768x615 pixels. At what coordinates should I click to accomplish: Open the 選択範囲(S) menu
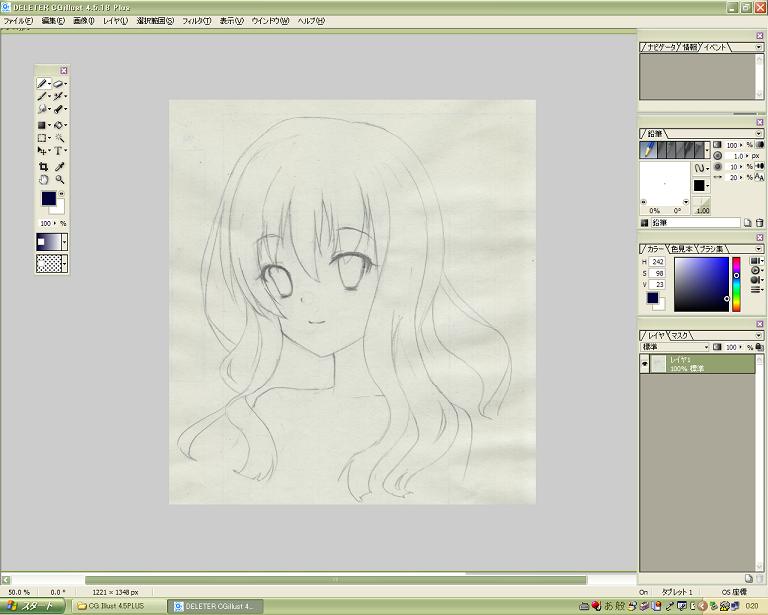coord(155,21)
